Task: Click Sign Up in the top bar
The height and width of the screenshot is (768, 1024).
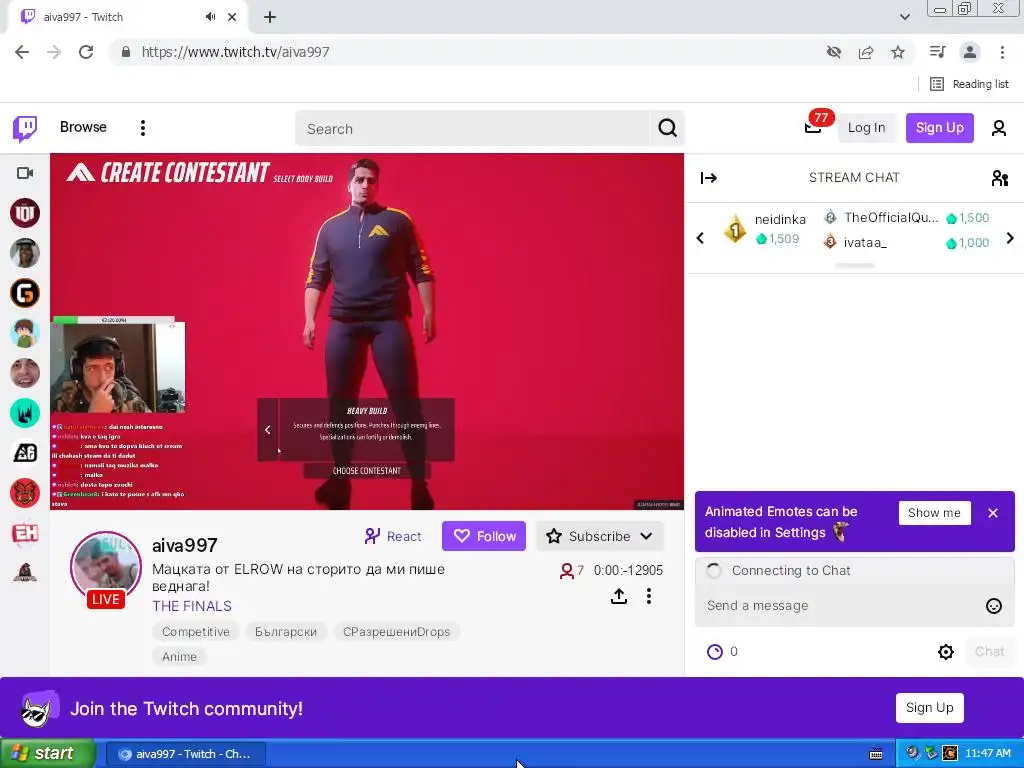Action: pos(939,128)
